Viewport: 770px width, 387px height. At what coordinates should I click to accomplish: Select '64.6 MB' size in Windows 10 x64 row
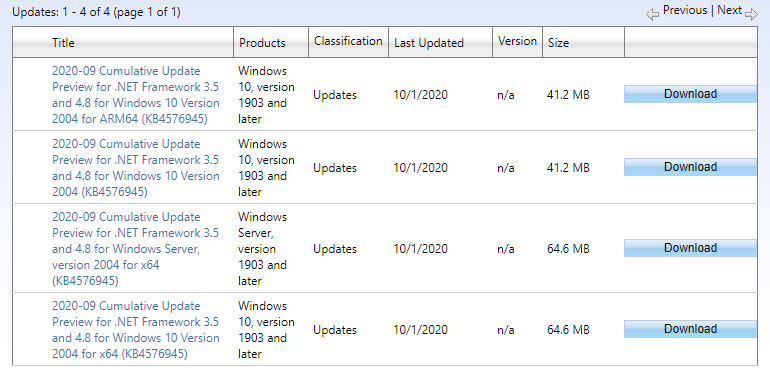tap(568, 330)
